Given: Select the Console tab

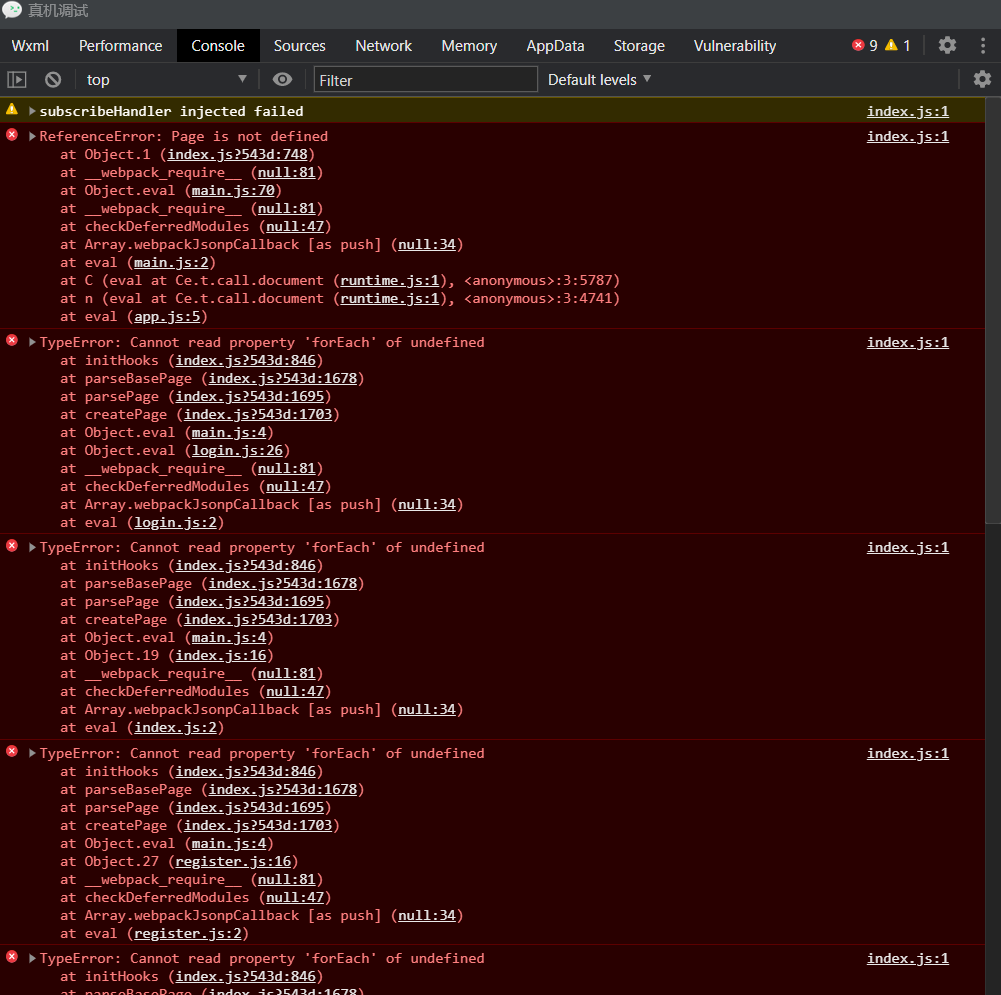Looking at the screenshot, I should pos(218,46).
